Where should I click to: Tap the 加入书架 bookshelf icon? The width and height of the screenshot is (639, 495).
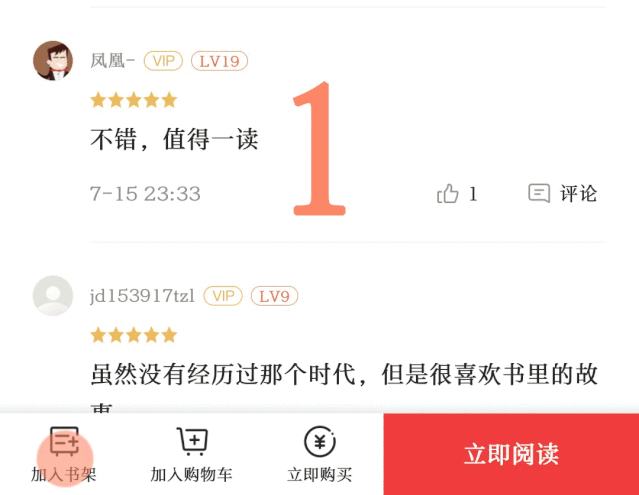[x=64, y=441]
